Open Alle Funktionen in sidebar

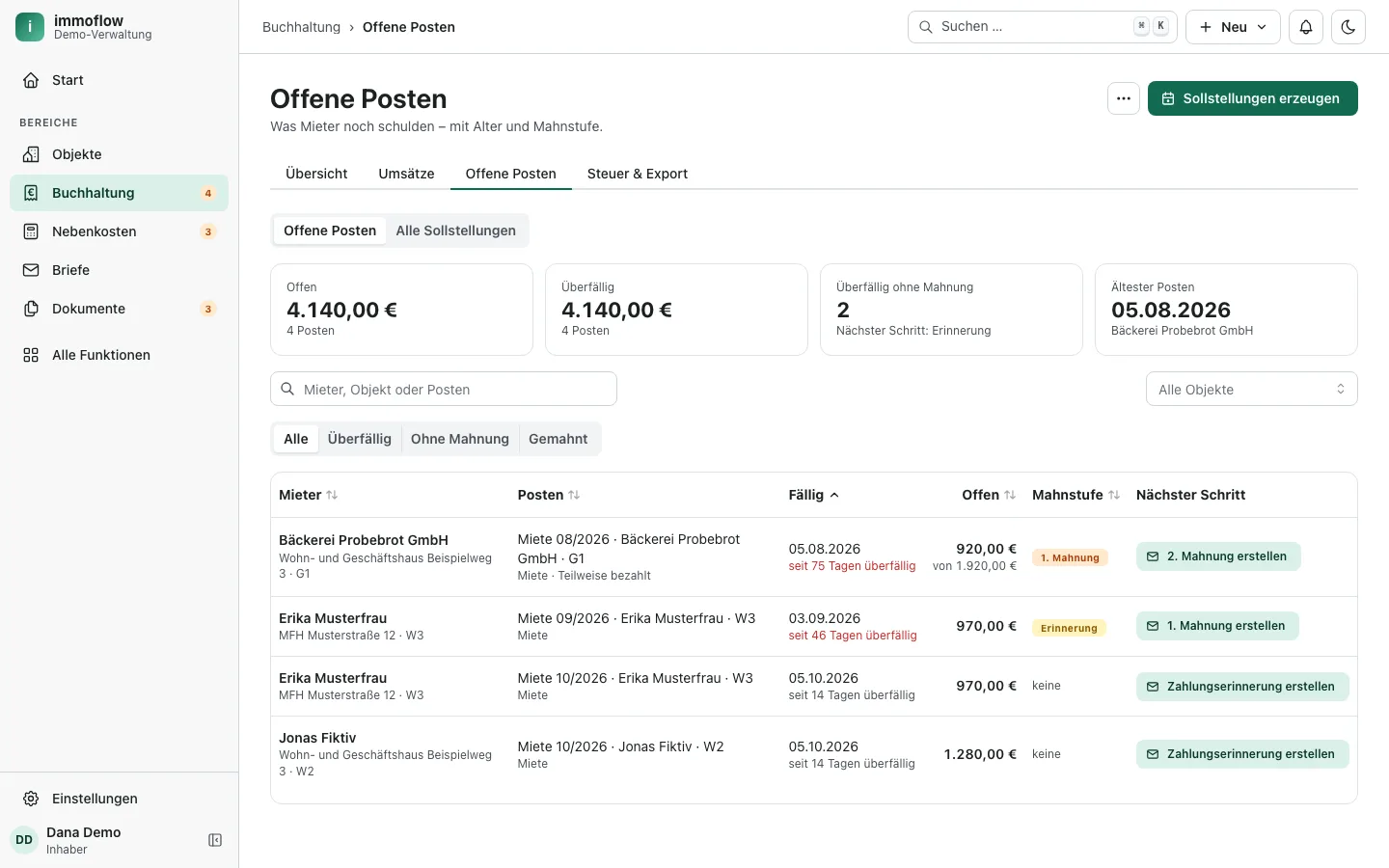point(119,355)
